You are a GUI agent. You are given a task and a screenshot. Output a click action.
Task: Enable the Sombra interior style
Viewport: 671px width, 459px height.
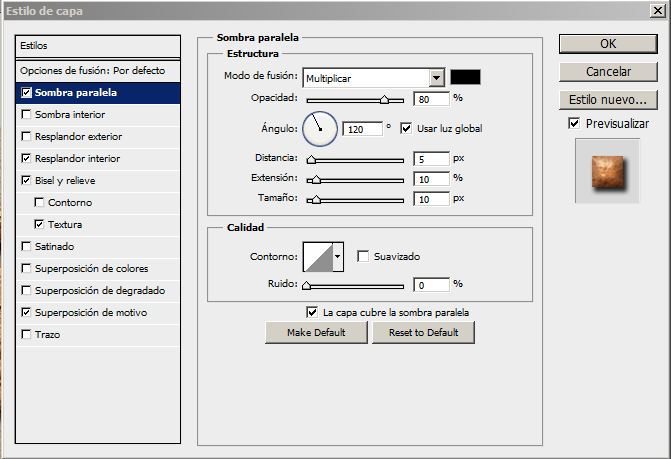(26, 115)
